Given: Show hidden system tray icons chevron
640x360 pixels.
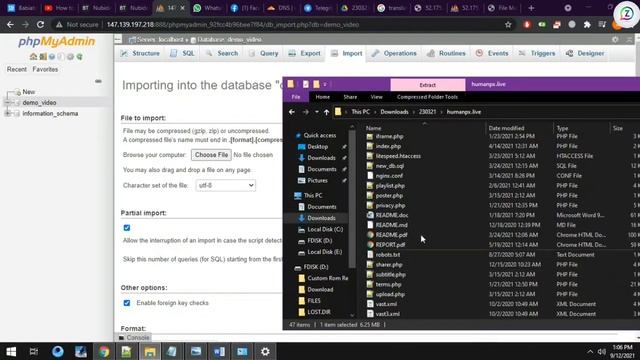Looking at the screenshot, I should point(590,351).
